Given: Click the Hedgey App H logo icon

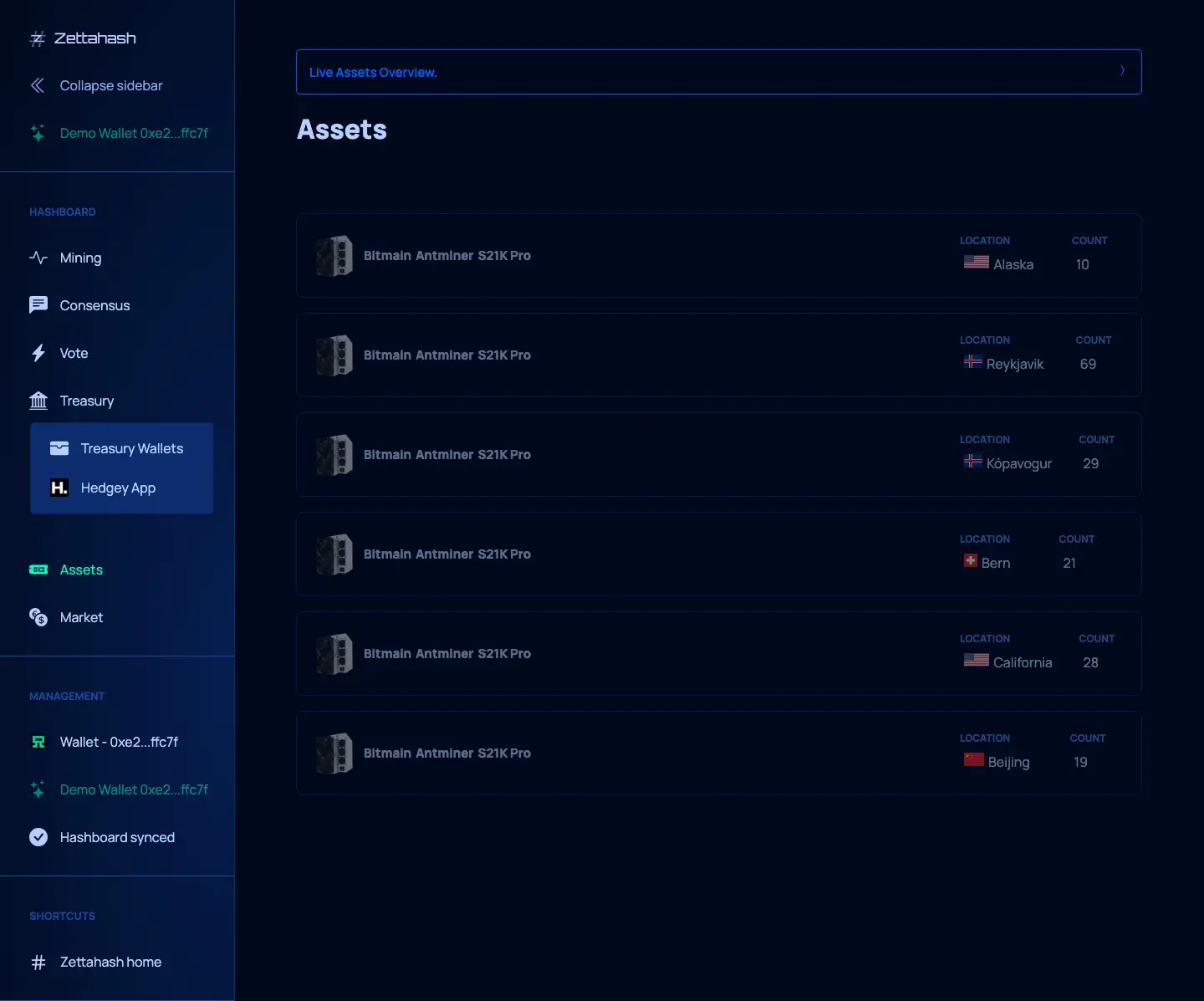Looking at the screenshot, I should pos(59,488).
